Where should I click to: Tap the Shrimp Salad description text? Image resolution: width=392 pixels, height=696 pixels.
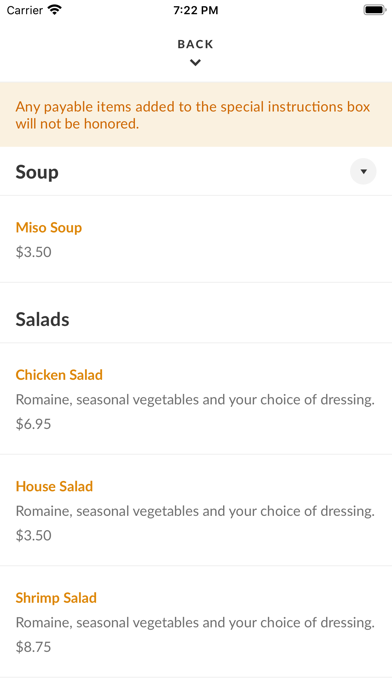click(x=195, y=622)
